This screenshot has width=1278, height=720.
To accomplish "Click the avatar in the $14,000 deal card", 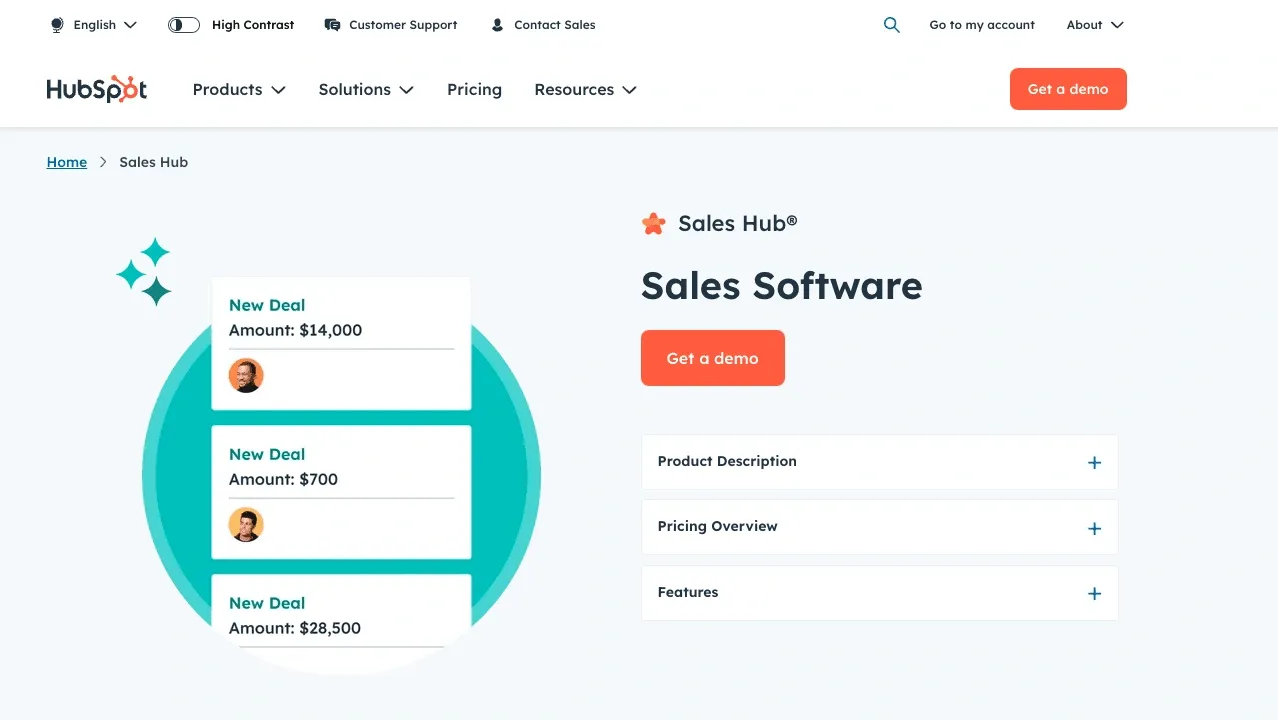I will pos(246,376).
